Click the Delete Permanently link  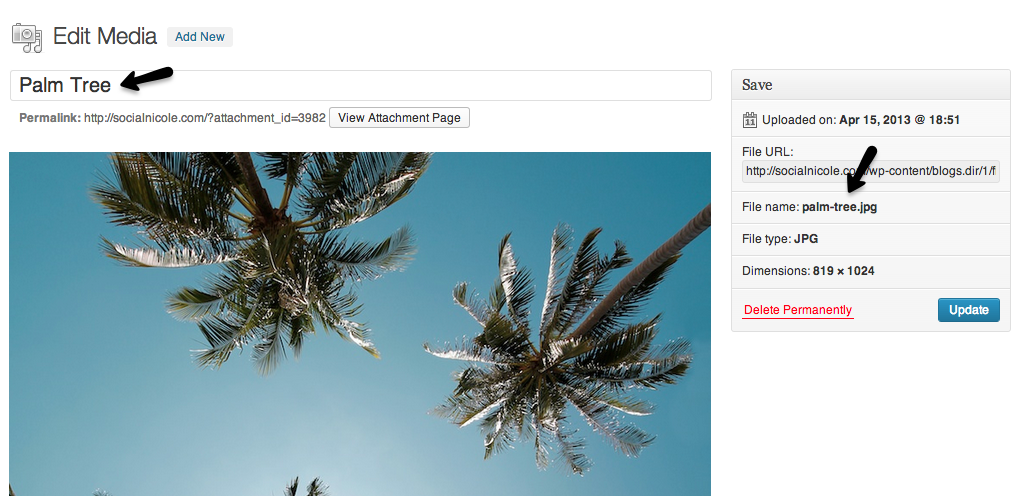[x=798, y=310]
